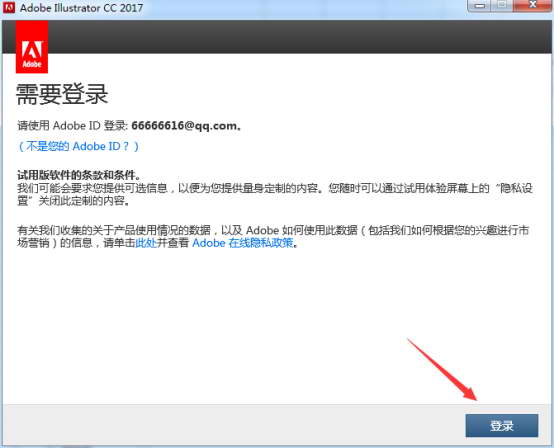This screenshot has width=554, height=448.
Task: Close the Adobe Illustrator CC 2017 window
Action: click(x=533, y=6)
